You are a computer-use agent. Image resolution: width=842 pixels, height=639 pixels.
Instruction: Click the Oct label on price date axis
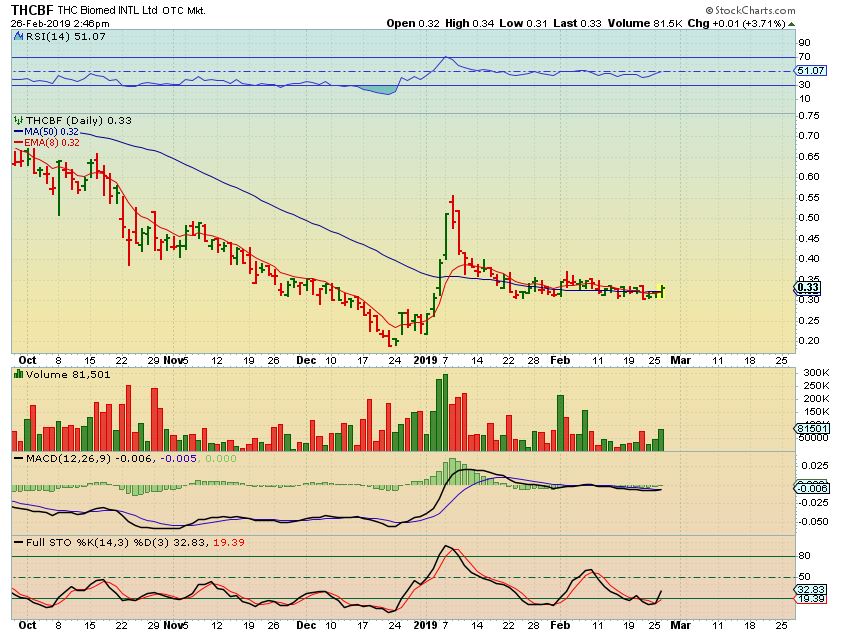tap(27, 360)
